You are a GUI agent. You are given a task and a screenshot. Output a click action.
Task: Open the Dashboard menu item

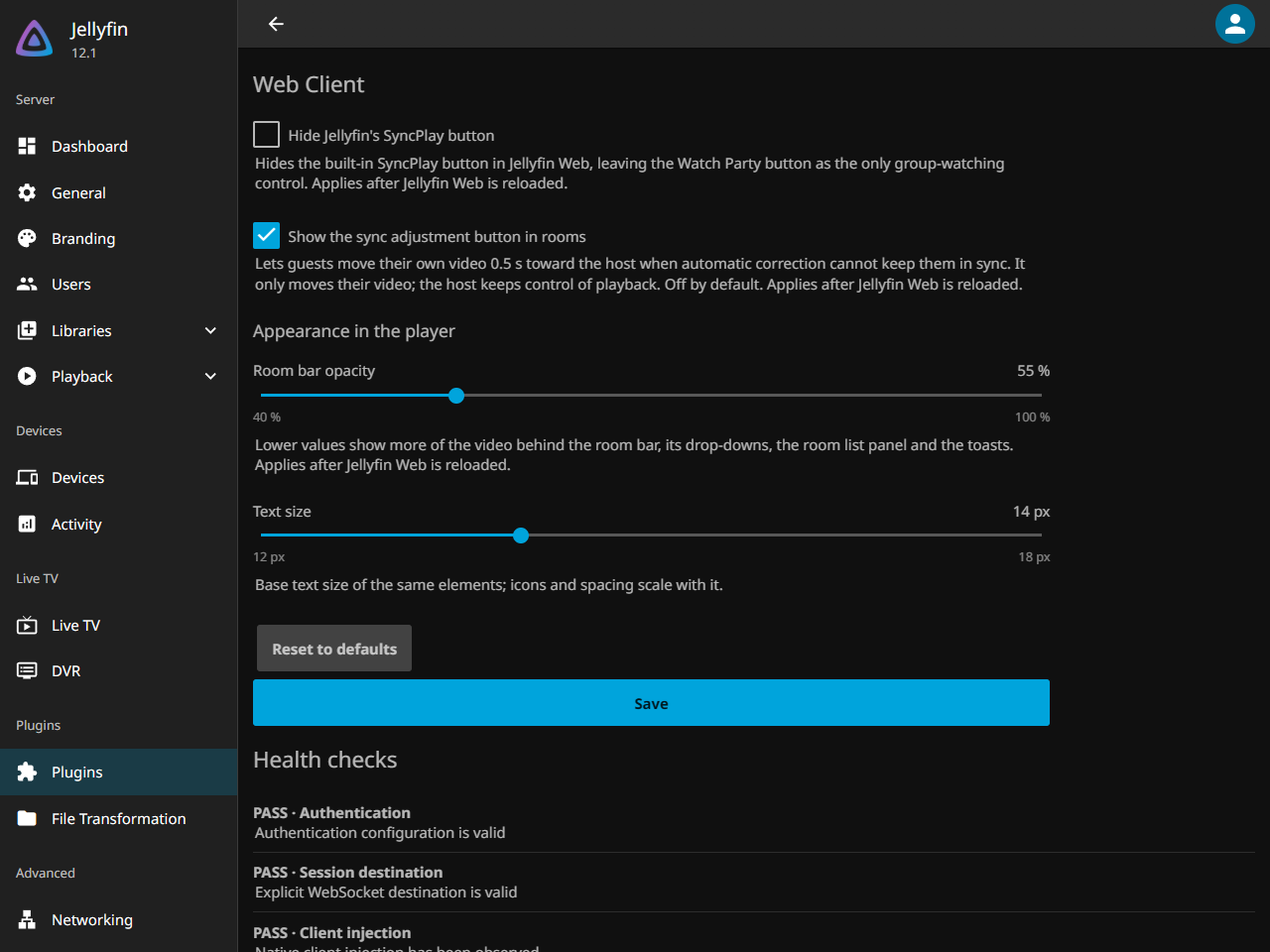[x=119, y=146]
